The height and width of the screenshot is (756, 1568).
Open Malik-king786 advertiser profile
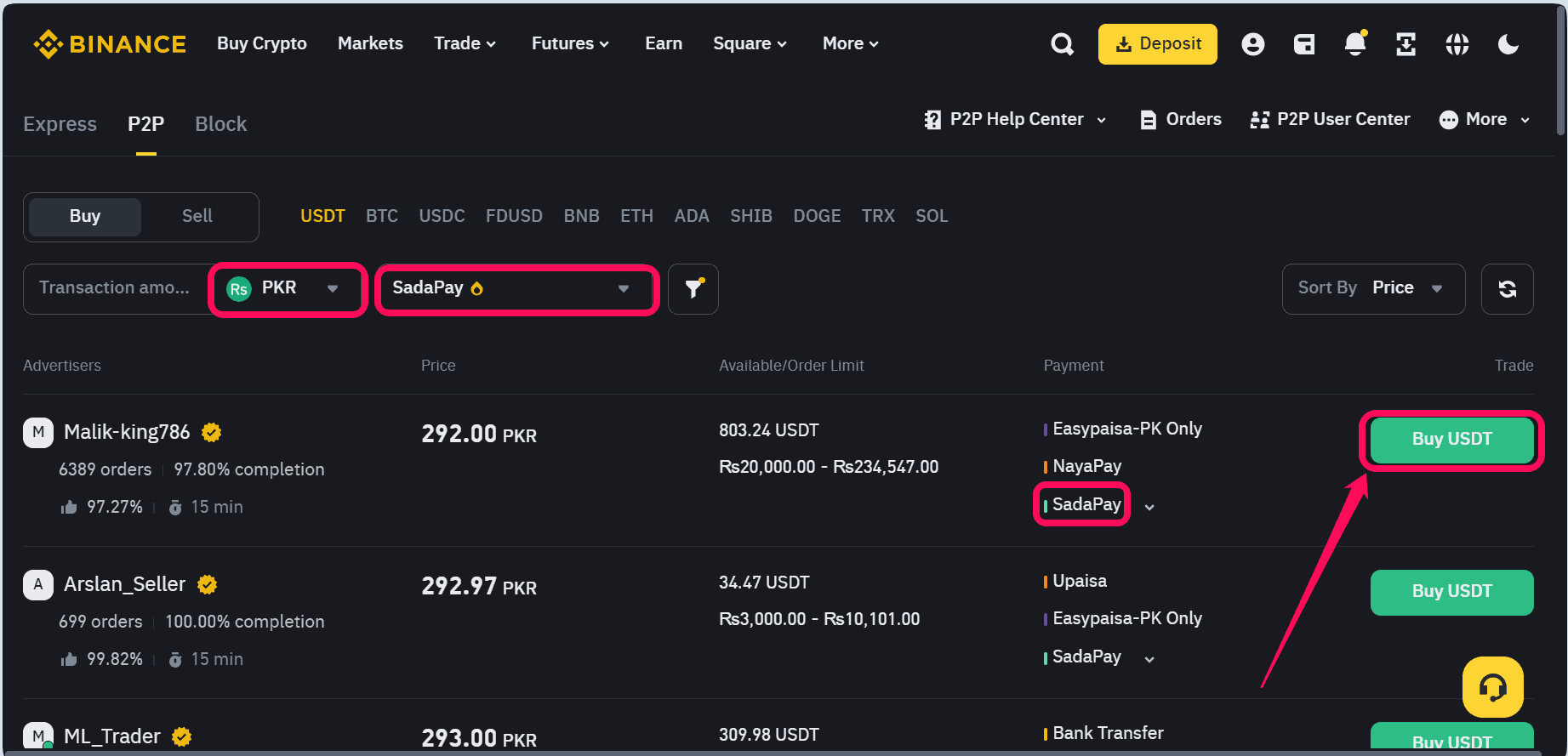127,432
